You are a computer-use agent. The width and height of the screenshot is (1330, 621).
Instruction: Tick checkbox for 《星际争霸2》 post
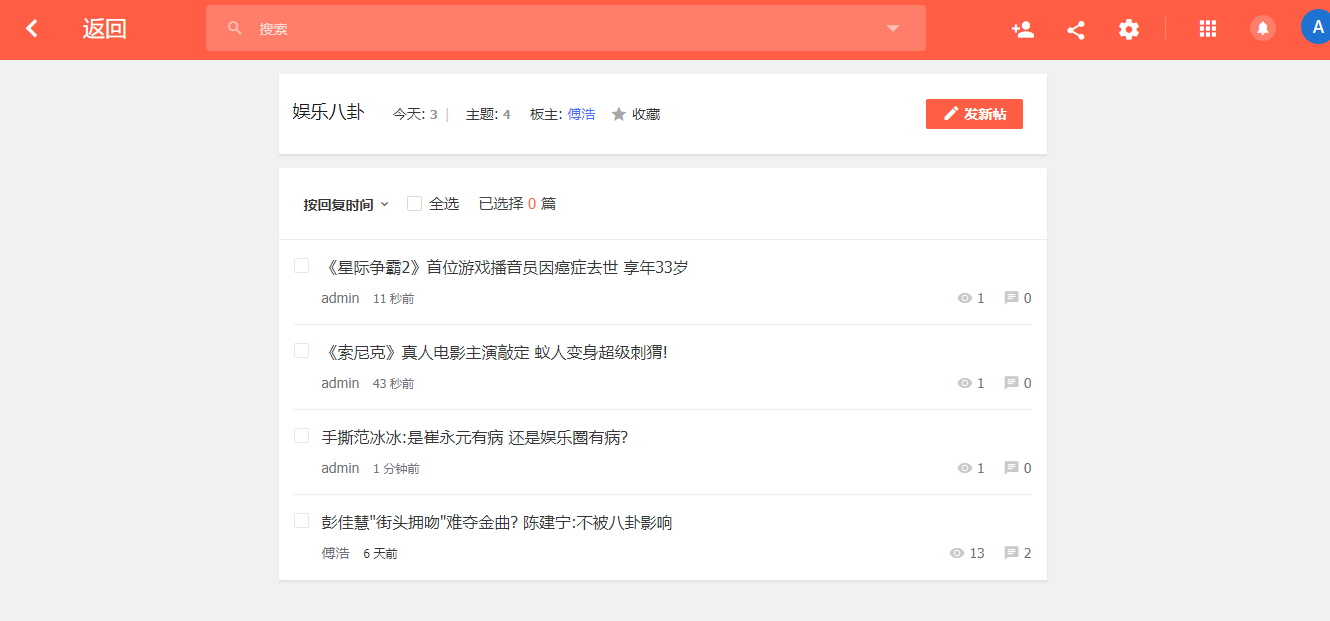[x=301, y=266]
